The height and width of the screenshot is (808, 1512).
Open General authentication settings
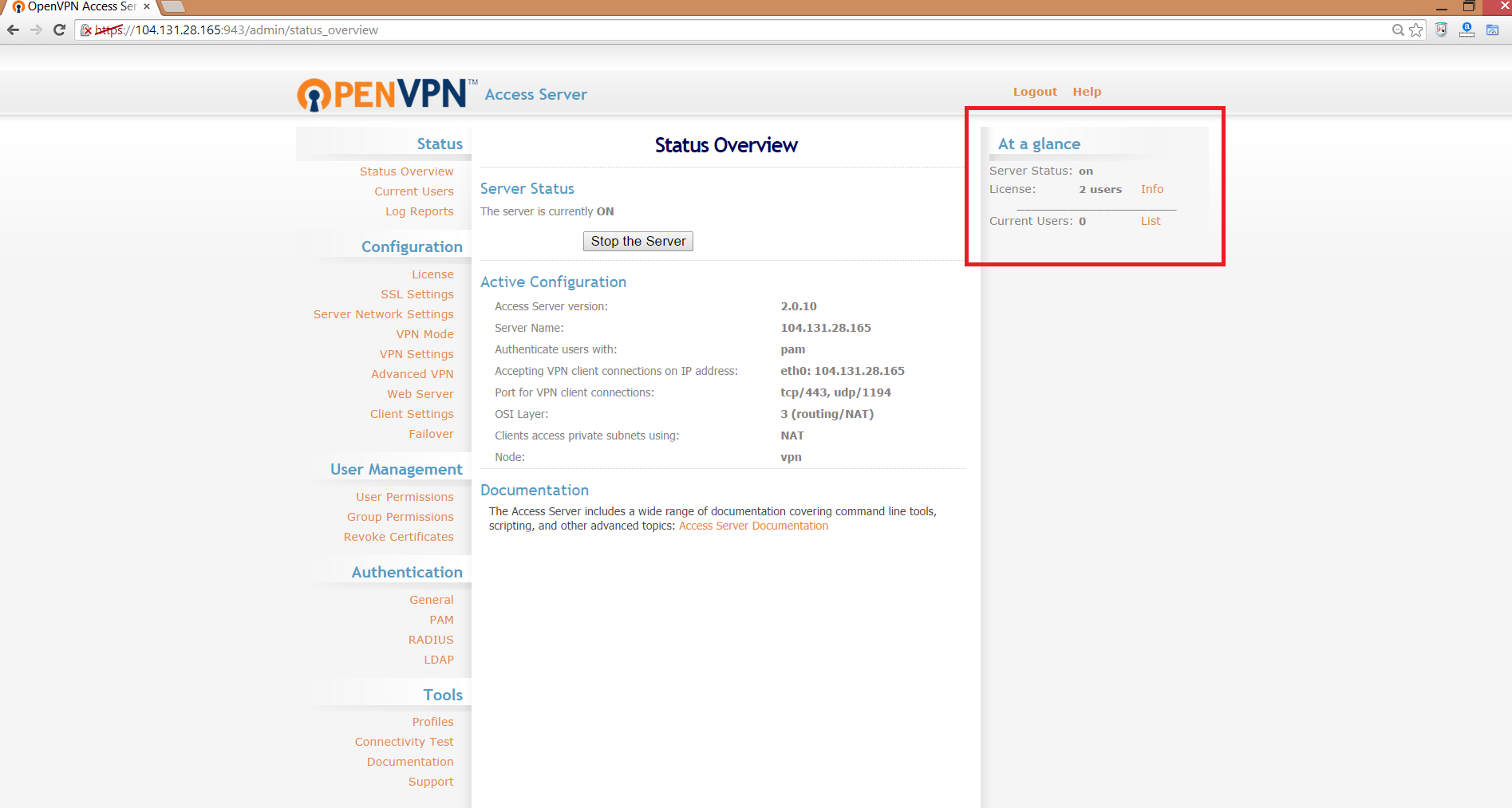tap(432, 600)
